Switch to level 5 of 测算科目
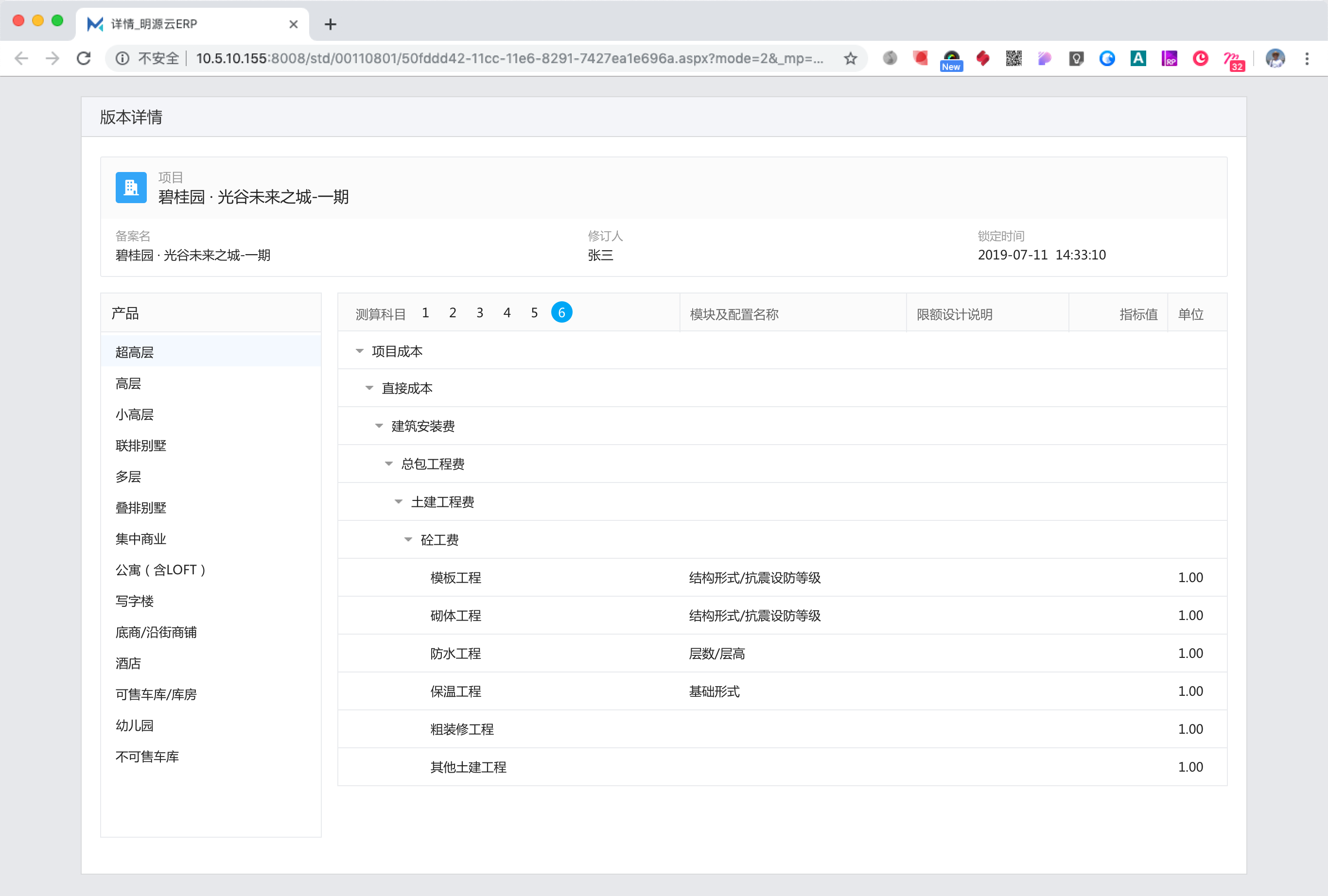 point(534,313)
